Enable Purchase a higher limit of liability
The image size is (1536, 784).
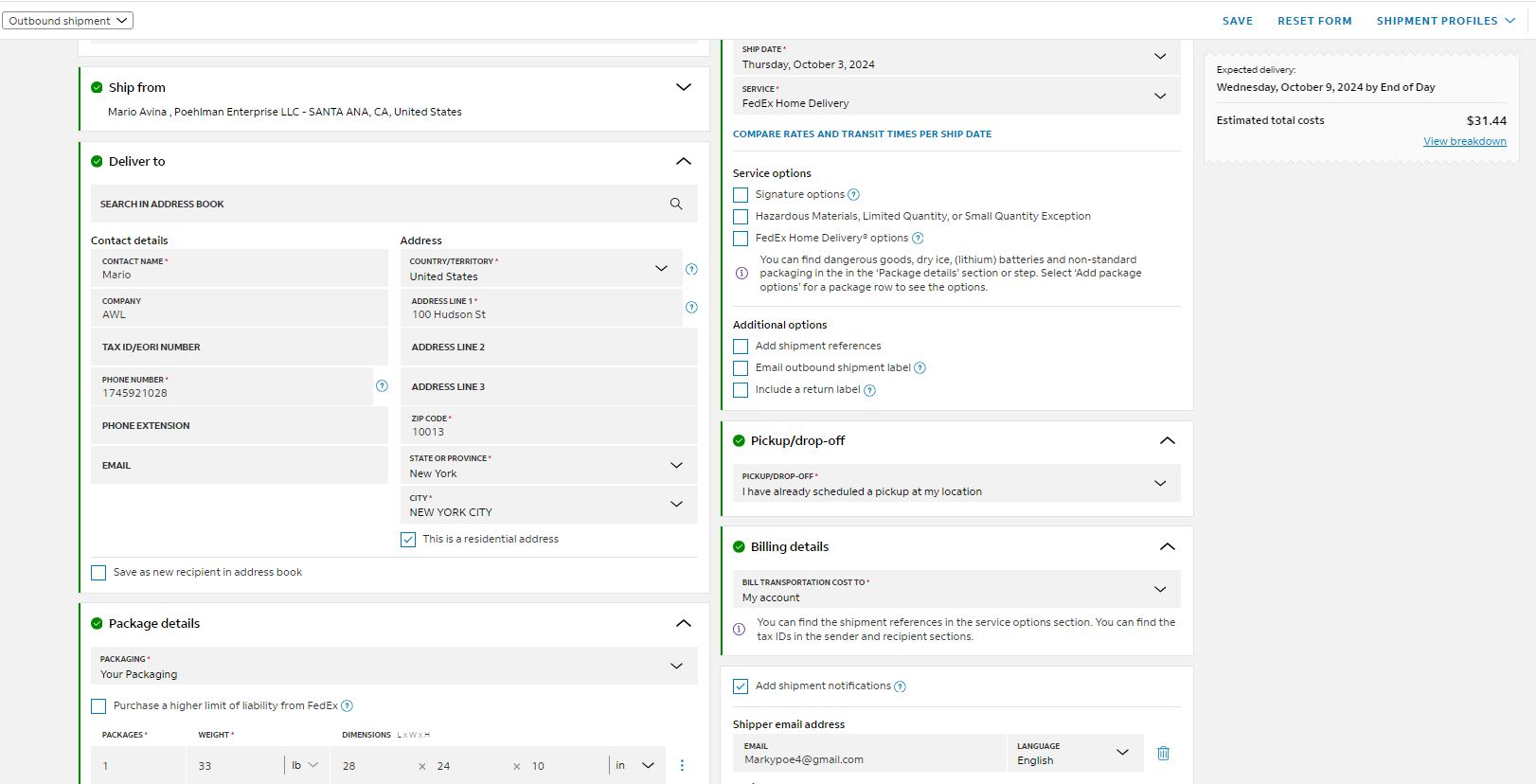98,706
